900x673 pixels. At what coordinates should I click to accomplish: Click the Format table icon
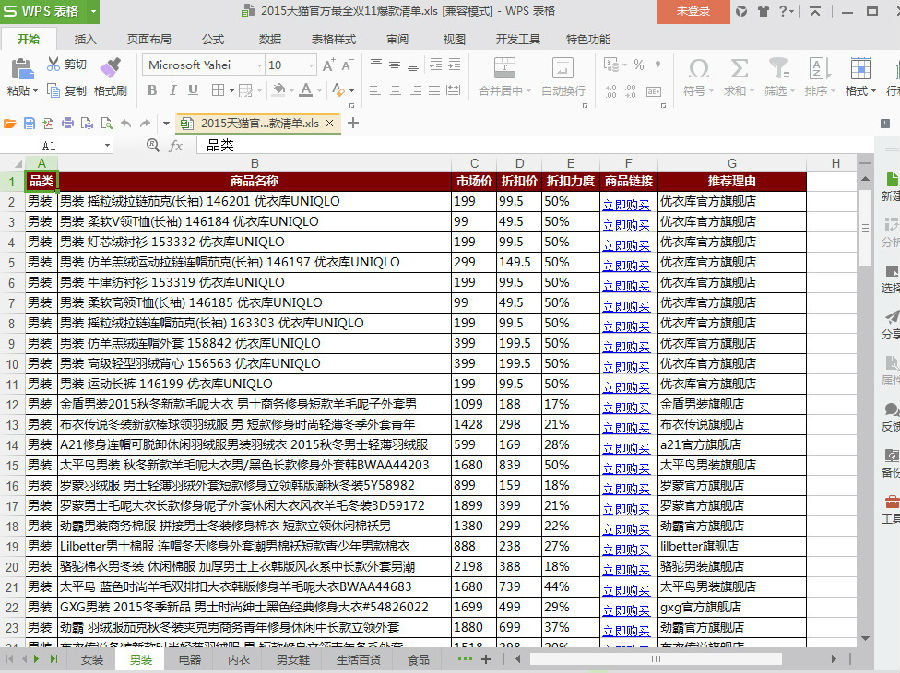(860, 69)
